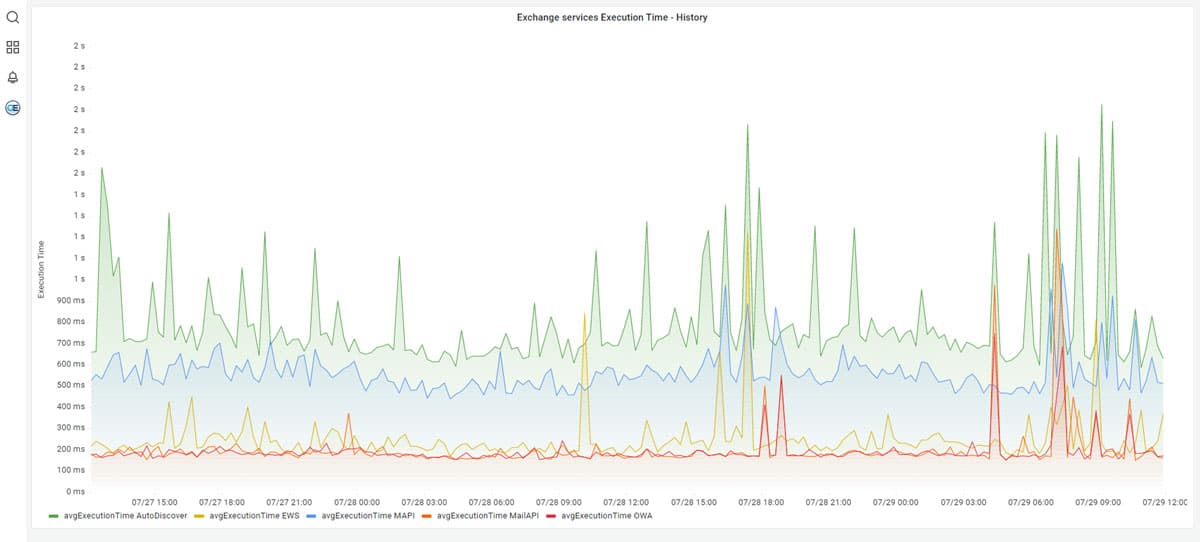Open the dashboards grid icon
The width and height of the screenshot is (1200, 542).
[x=13, y=47]
